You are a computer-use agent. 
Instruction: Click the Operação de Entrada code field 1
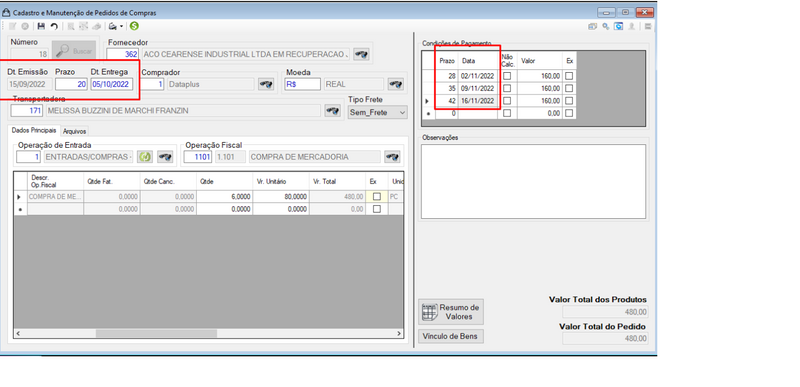[x=28, y=157]
